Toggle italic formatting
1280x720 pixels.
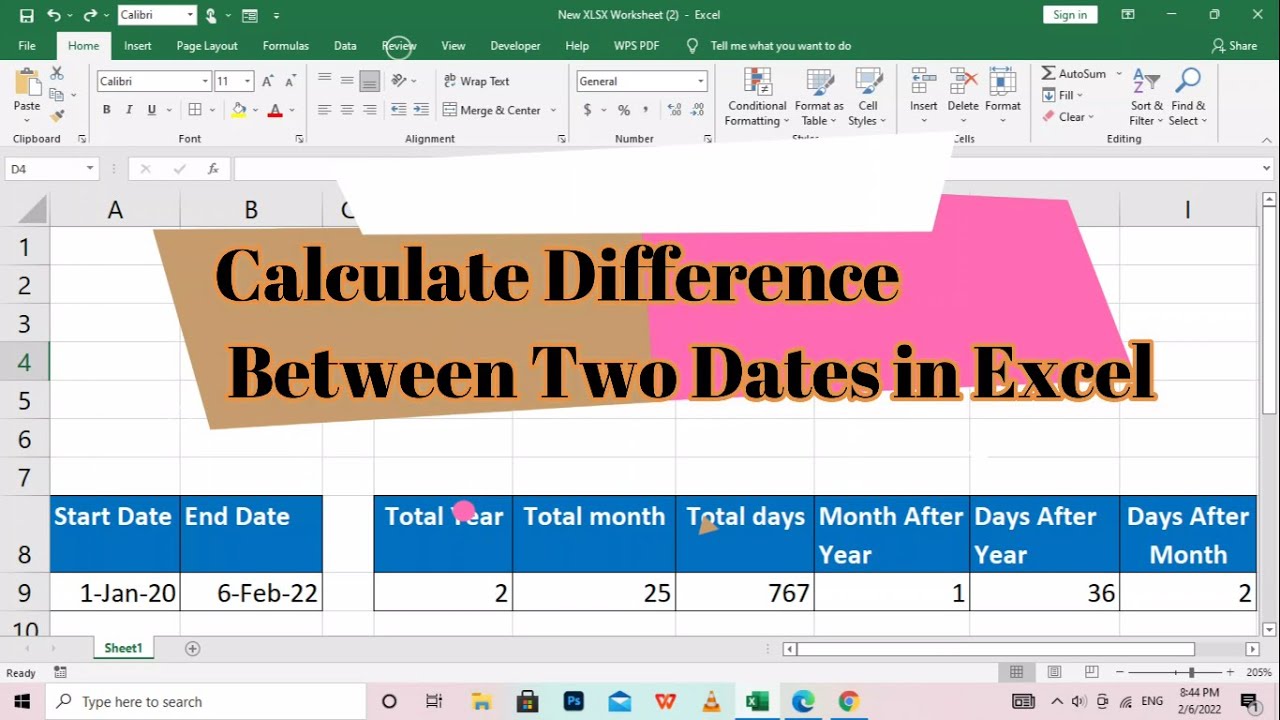pos(129,110)
